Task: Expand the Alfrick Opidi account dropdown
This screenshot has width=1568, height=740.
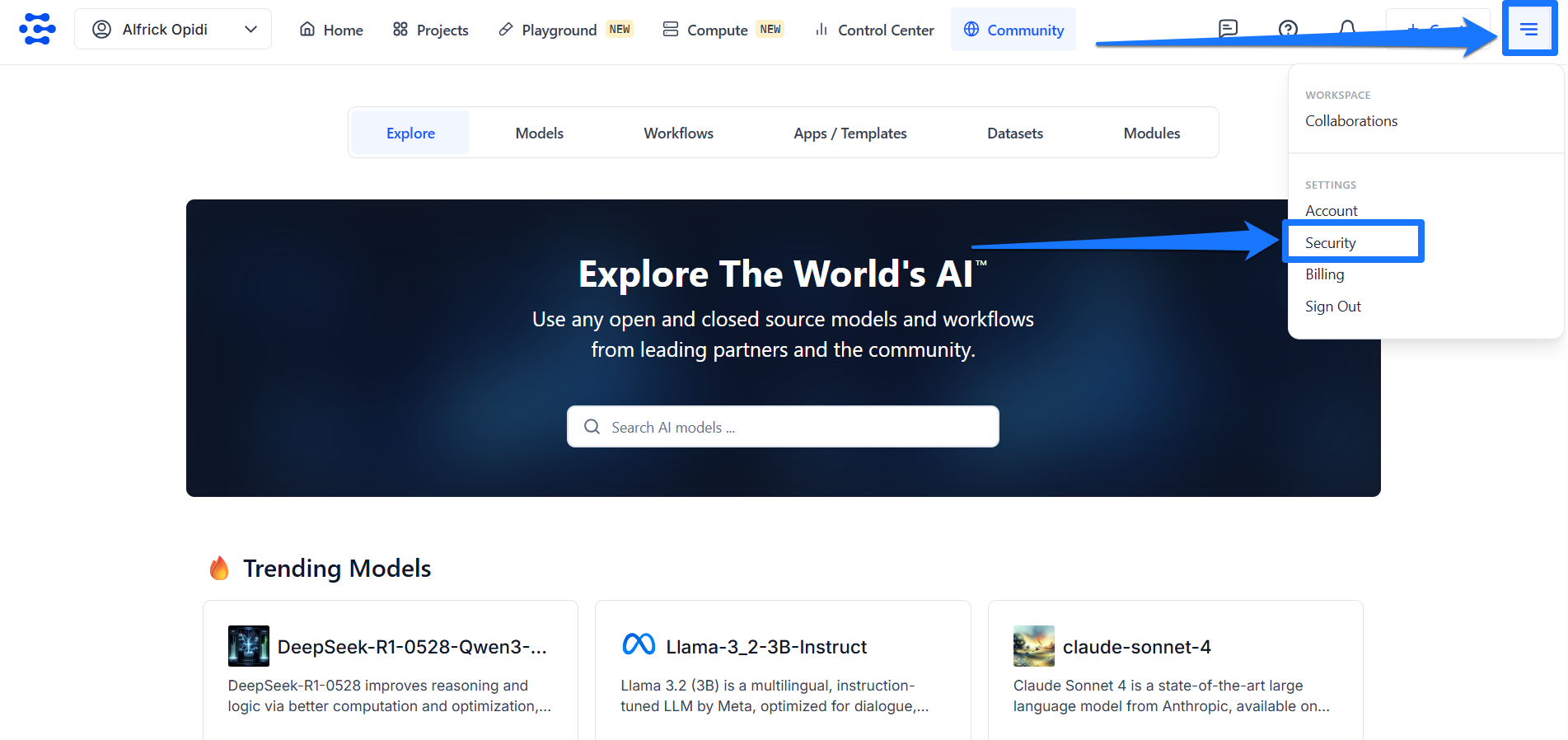Action: coord(173,29)
